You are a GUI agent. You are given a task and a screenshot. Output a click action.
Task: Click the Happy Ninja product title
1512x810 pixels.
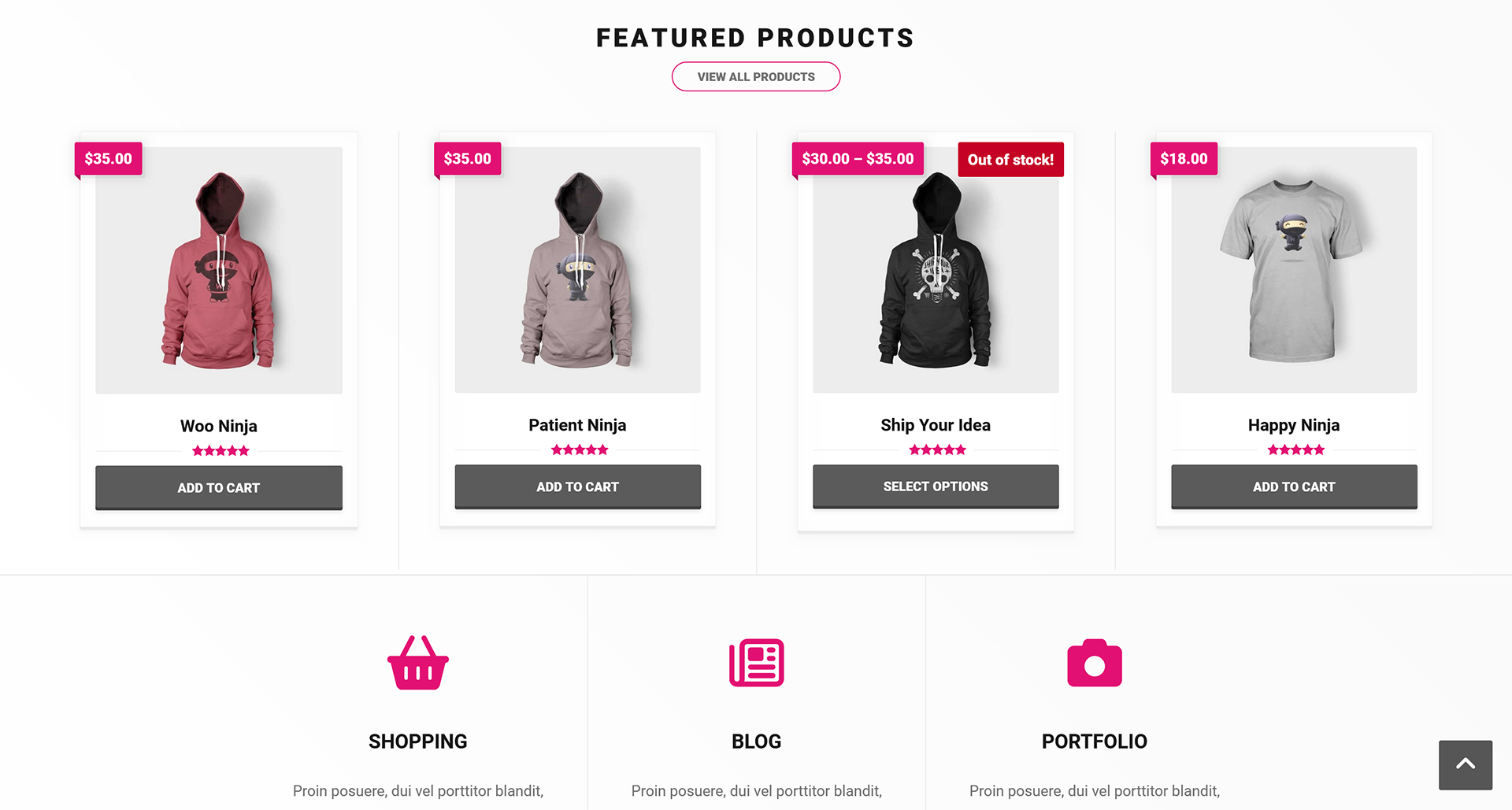[x=1294, y=425]
